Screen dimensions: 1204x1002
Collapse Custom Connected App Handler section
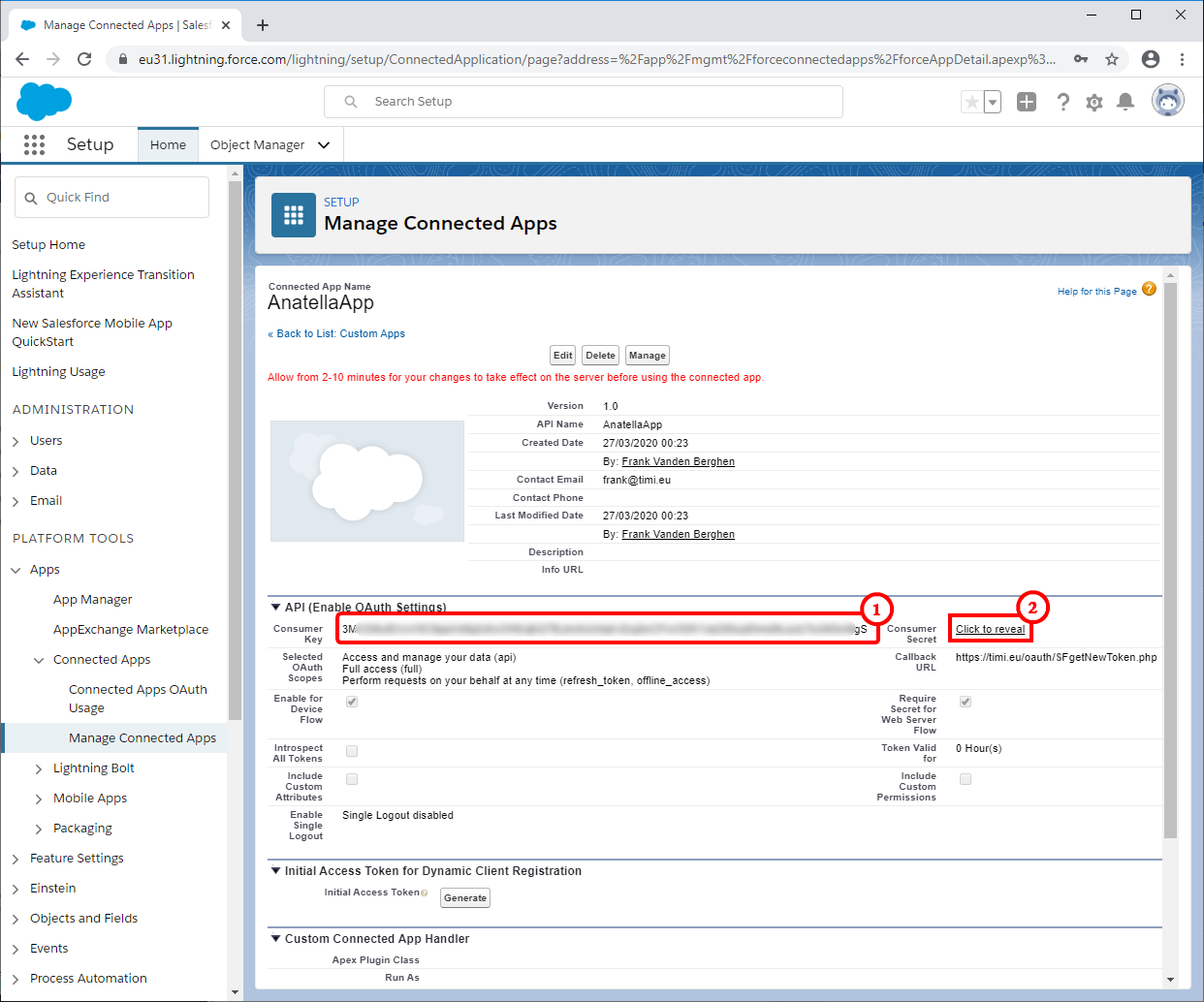275,939
